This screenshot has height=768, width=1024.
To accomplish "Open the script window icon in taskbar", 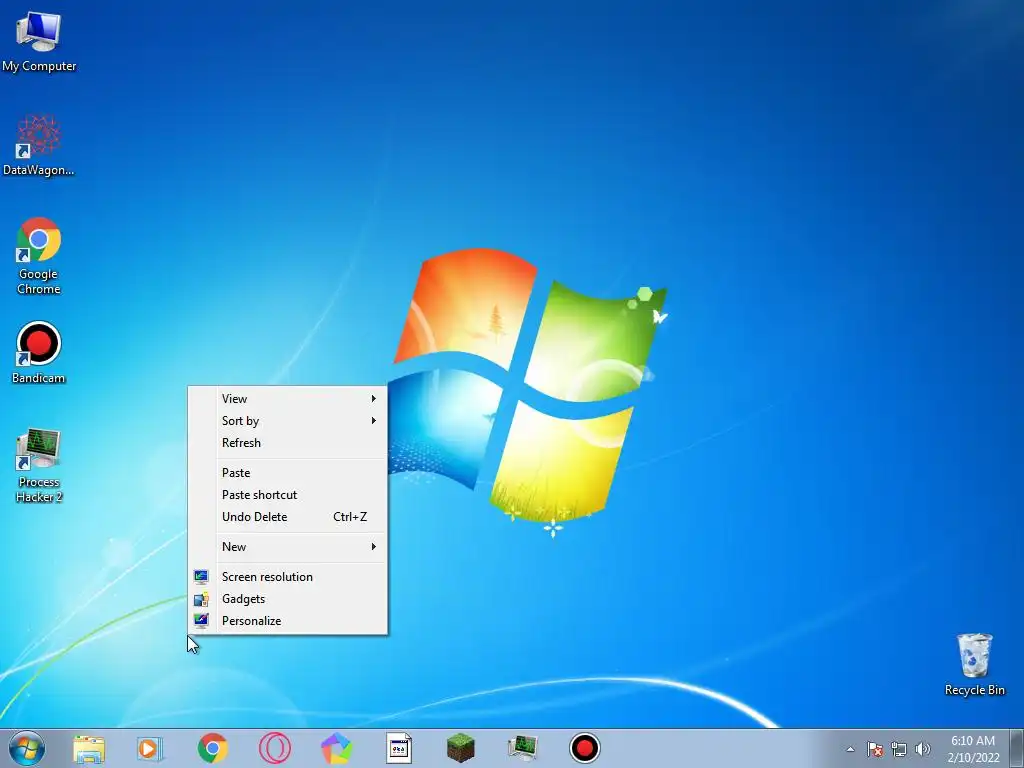I will [398, 748].
